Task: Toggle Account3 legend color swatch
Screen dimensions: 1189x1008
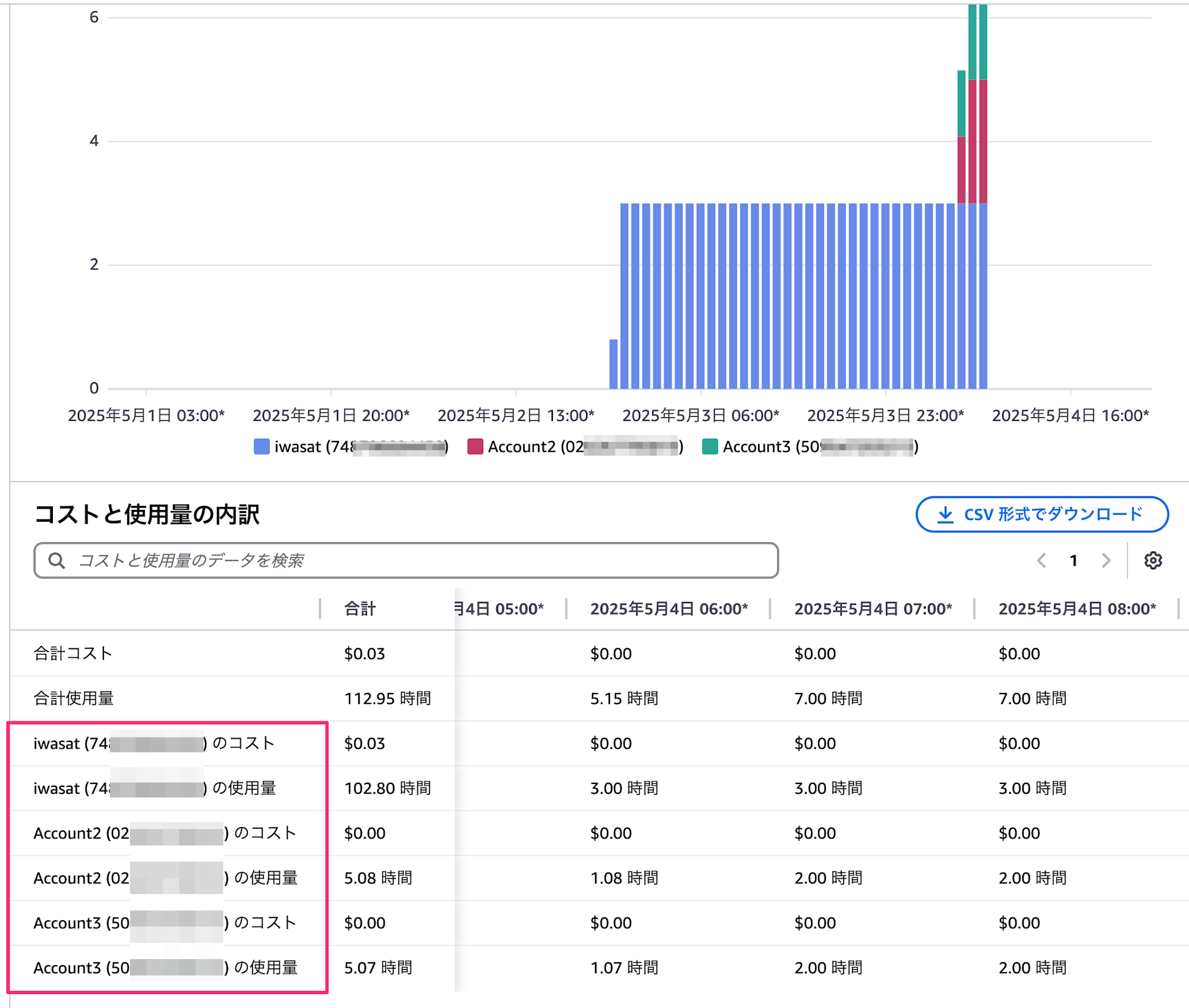Action: click(710, 446)
